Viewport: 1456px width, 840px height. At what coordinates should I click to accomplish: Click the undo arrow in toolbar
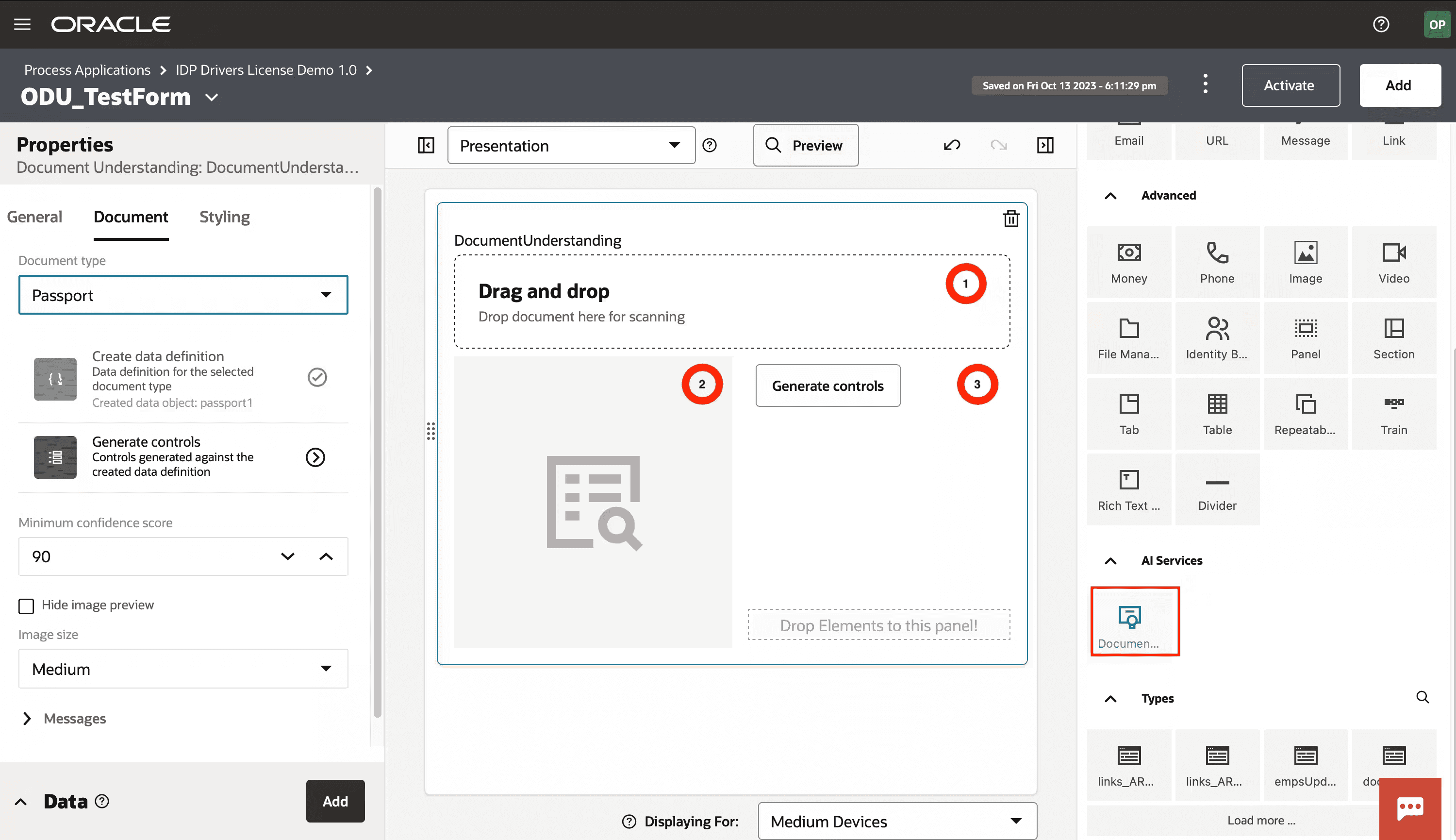(952, 145)
